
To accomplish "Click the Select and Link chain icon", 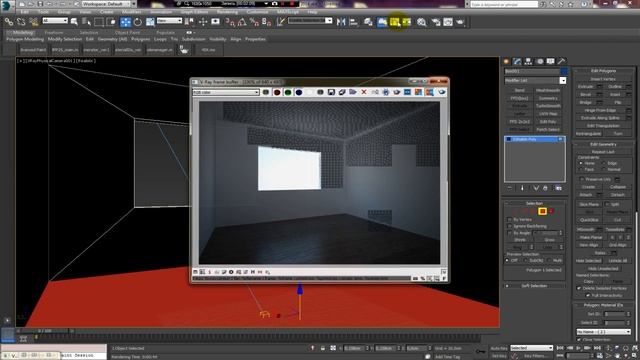I will point(9,22).
